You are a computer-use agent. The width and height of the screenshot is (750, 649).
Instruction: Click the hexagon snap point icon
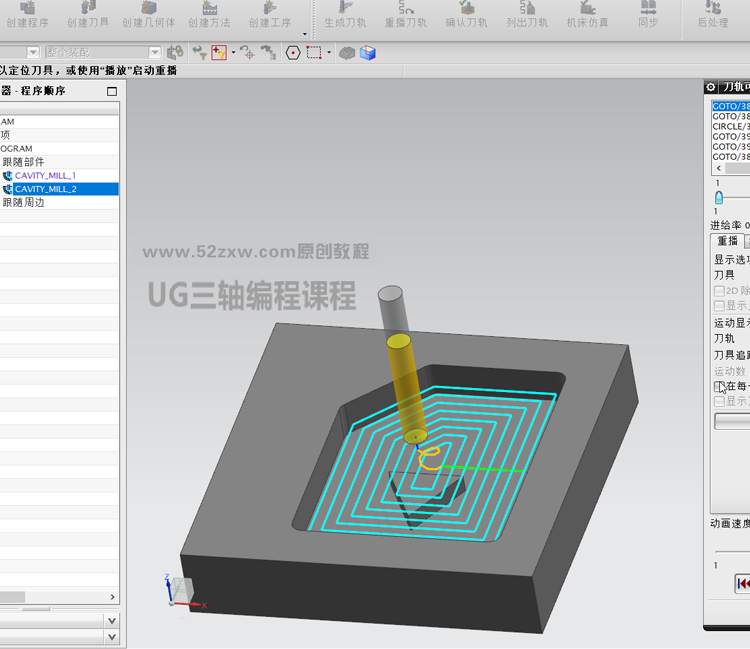[293, 53]
